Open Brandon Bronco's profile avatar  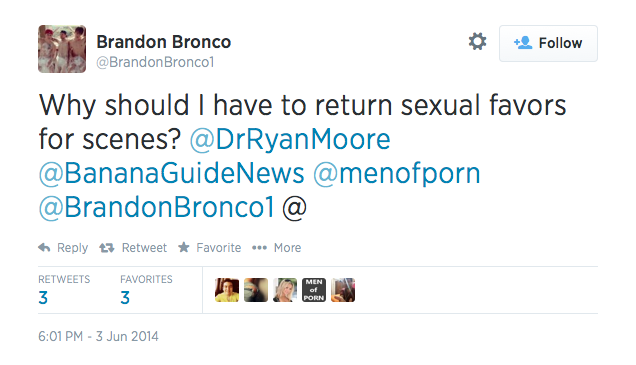point(62,49)
